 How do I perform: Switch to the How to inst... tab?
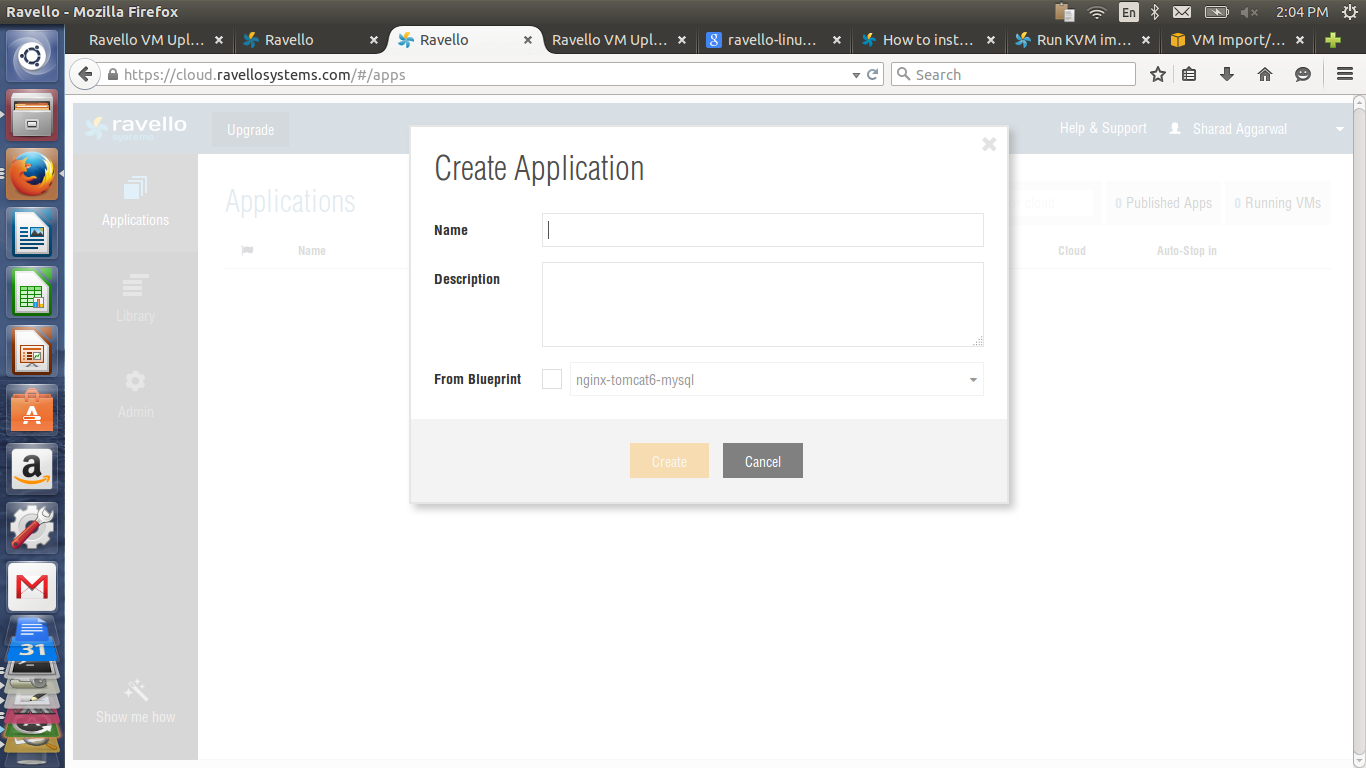927,40
